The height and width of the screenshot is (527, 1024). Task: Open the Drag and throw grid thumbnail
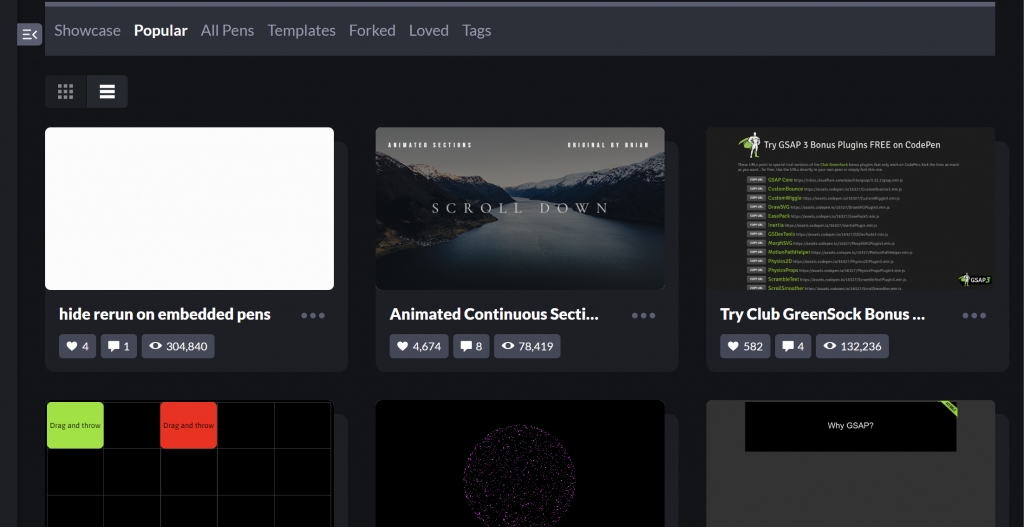189,464
